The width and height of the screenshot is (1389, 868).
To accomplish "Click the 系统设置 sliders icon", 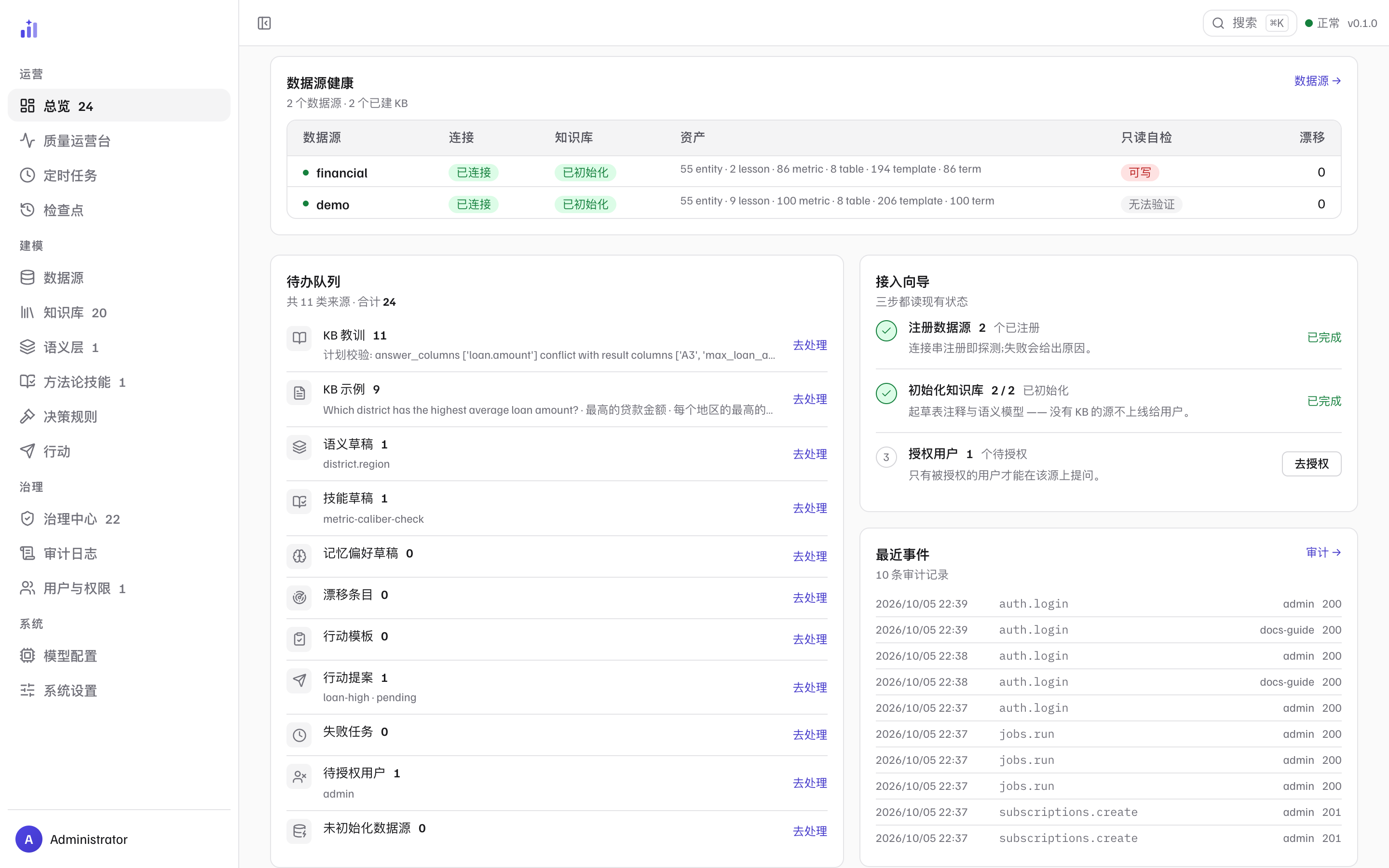I will [27, 690].
